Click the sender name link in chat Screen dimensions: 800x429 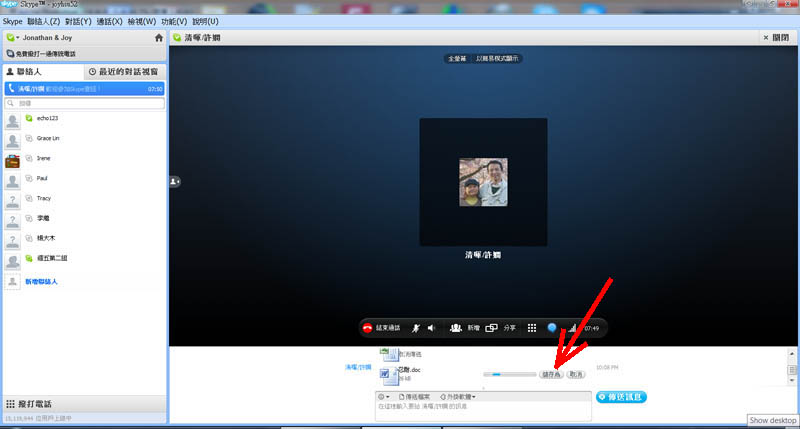(358, 367)
